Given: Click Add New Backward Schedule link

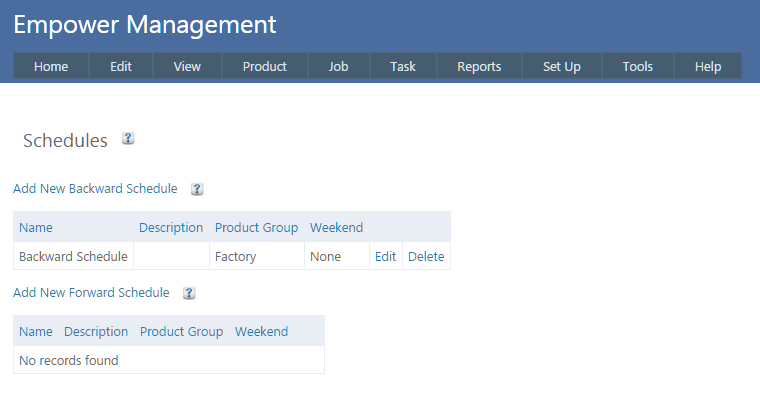Looking at the screenshot, I should 95,189.
